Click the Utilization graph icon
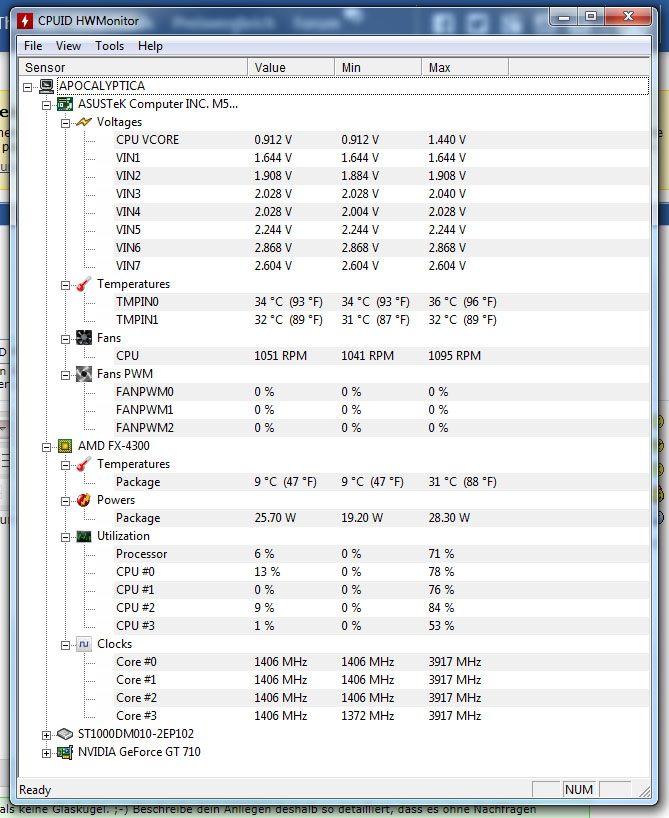This screenshot has width=669, height=818. coord(84,536)
